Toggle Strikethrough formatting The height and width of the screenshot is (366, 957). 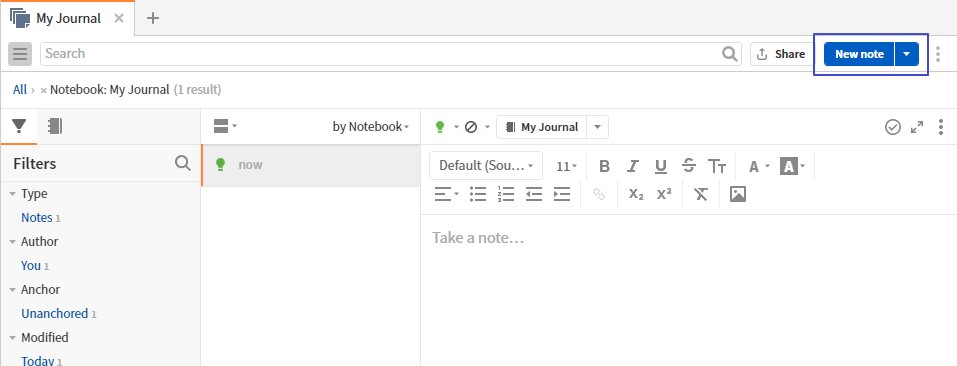coord(689,166)
